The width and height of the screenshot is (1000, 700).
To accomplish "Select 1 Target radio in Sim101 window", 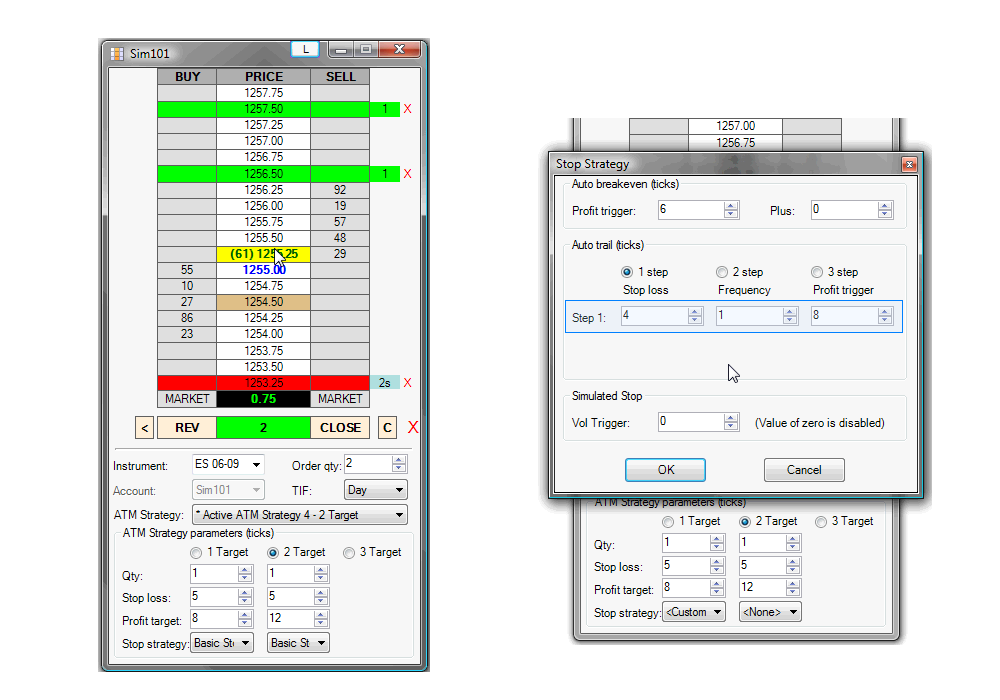I will tap(196, 553).
